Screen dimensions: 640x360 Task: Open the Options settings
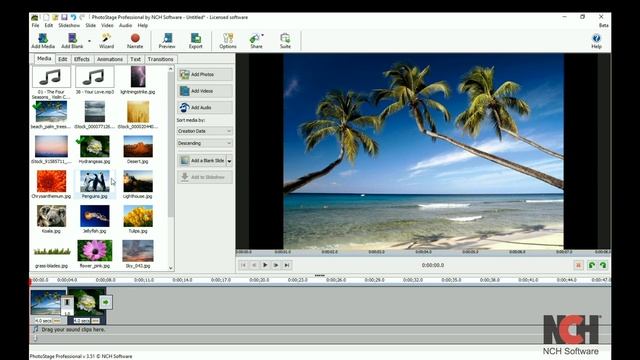click(x=228, y=41)
